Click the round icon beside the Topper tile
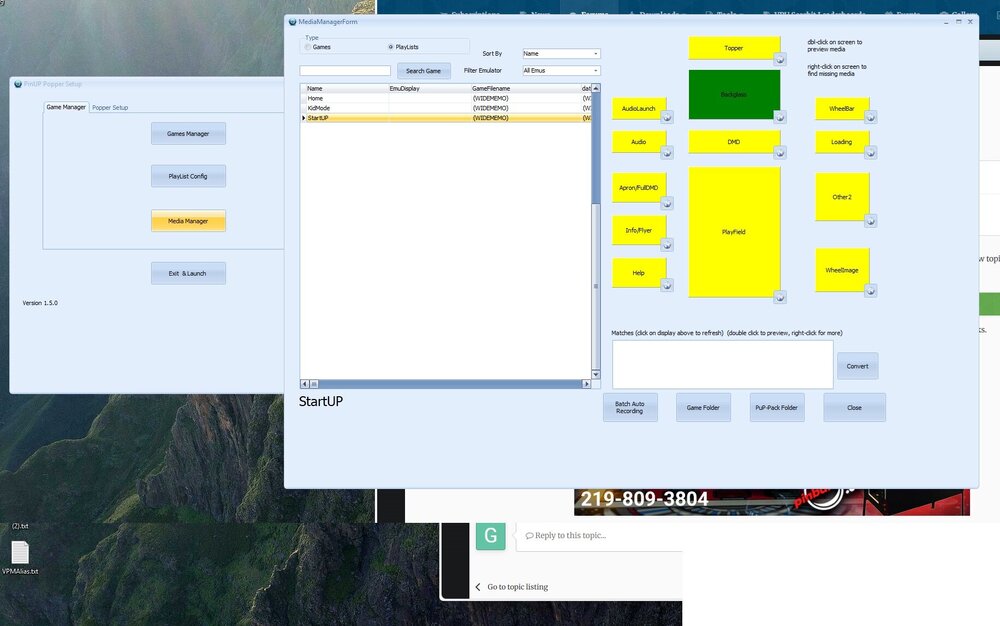 click(x=779, y=59)
